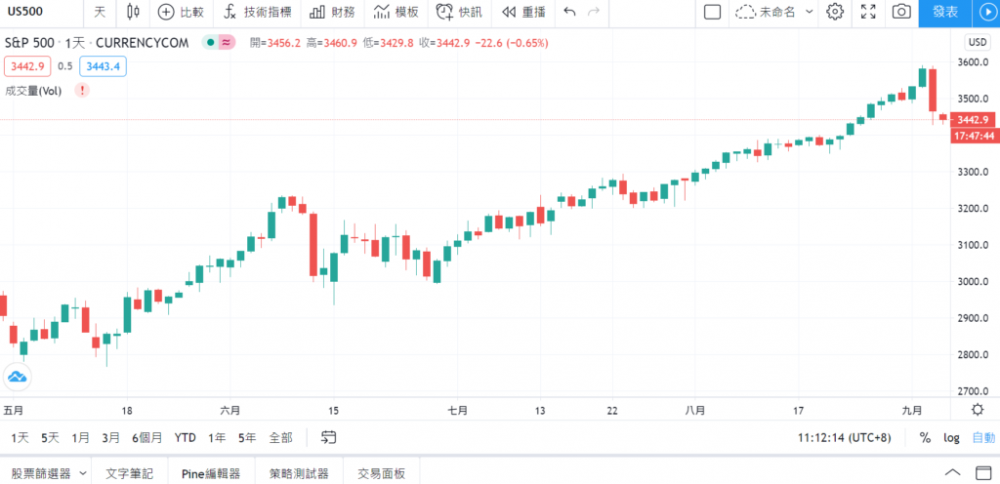This screenshot has height=484, width=1000.
Task: Open the 技術指標 indicators menu
Action: click(257, 11)
